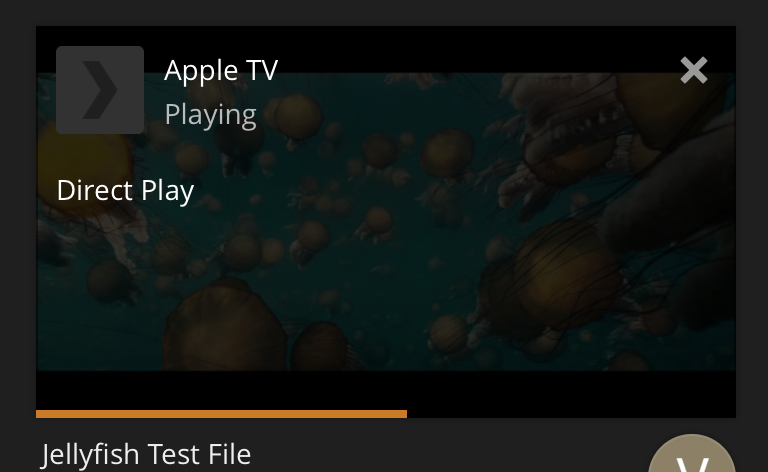Image resolution: width=768 pixels, height=472 pixels.
Task: Open the jellyfish video artwork thumbnail
Action: pos(386,221)
